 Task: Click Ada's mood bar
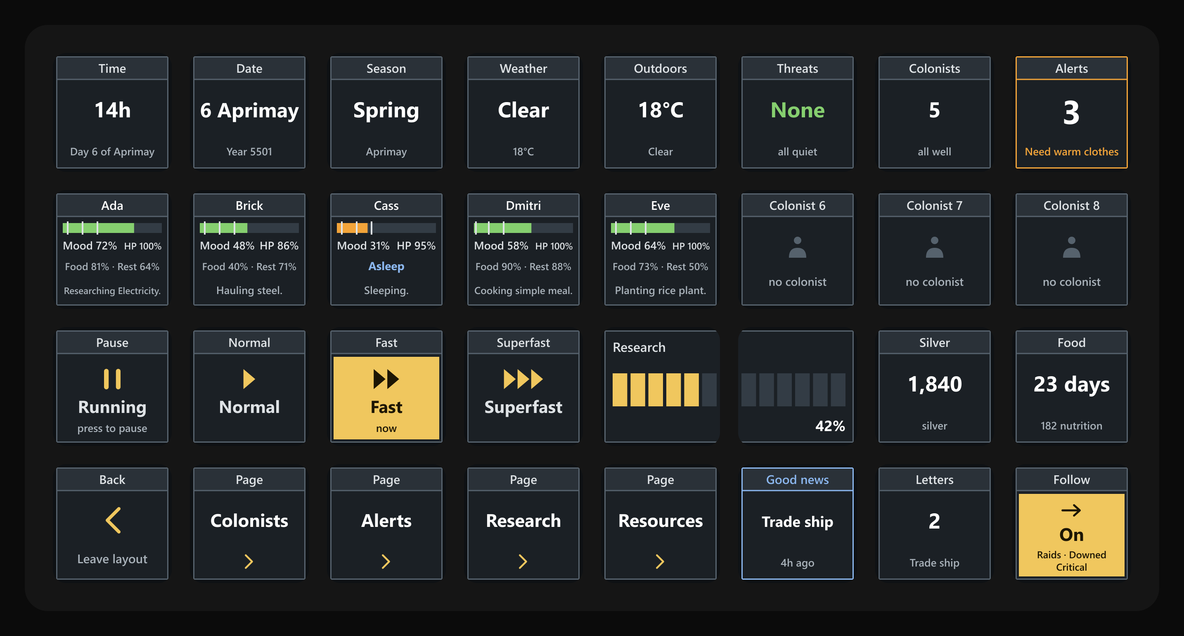pyautogui.click(x=112, y=227)
